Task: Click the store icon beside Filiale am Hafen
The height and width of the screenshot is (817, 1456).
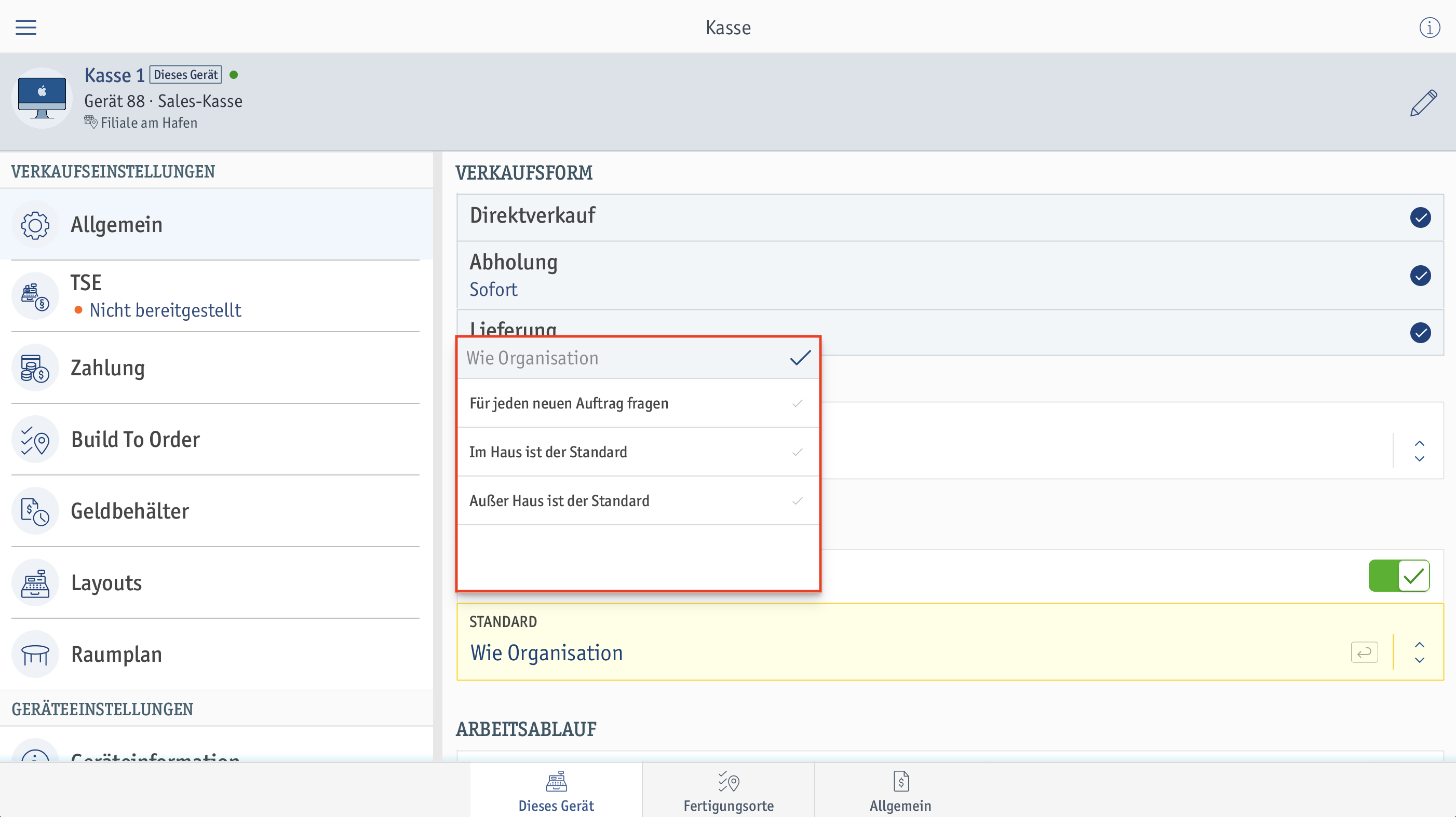Action: click(x=90, y=122)
